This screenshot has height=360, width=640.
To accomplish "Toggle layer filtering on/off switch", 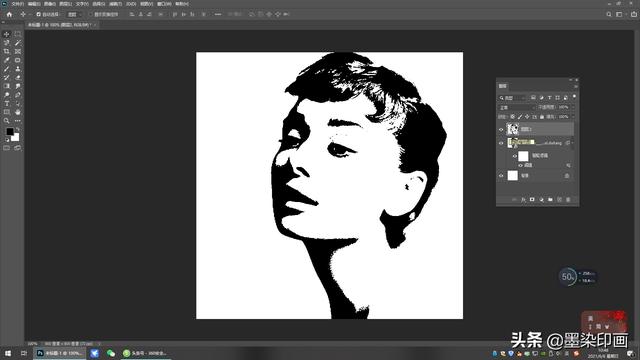I will click(574, 97).
